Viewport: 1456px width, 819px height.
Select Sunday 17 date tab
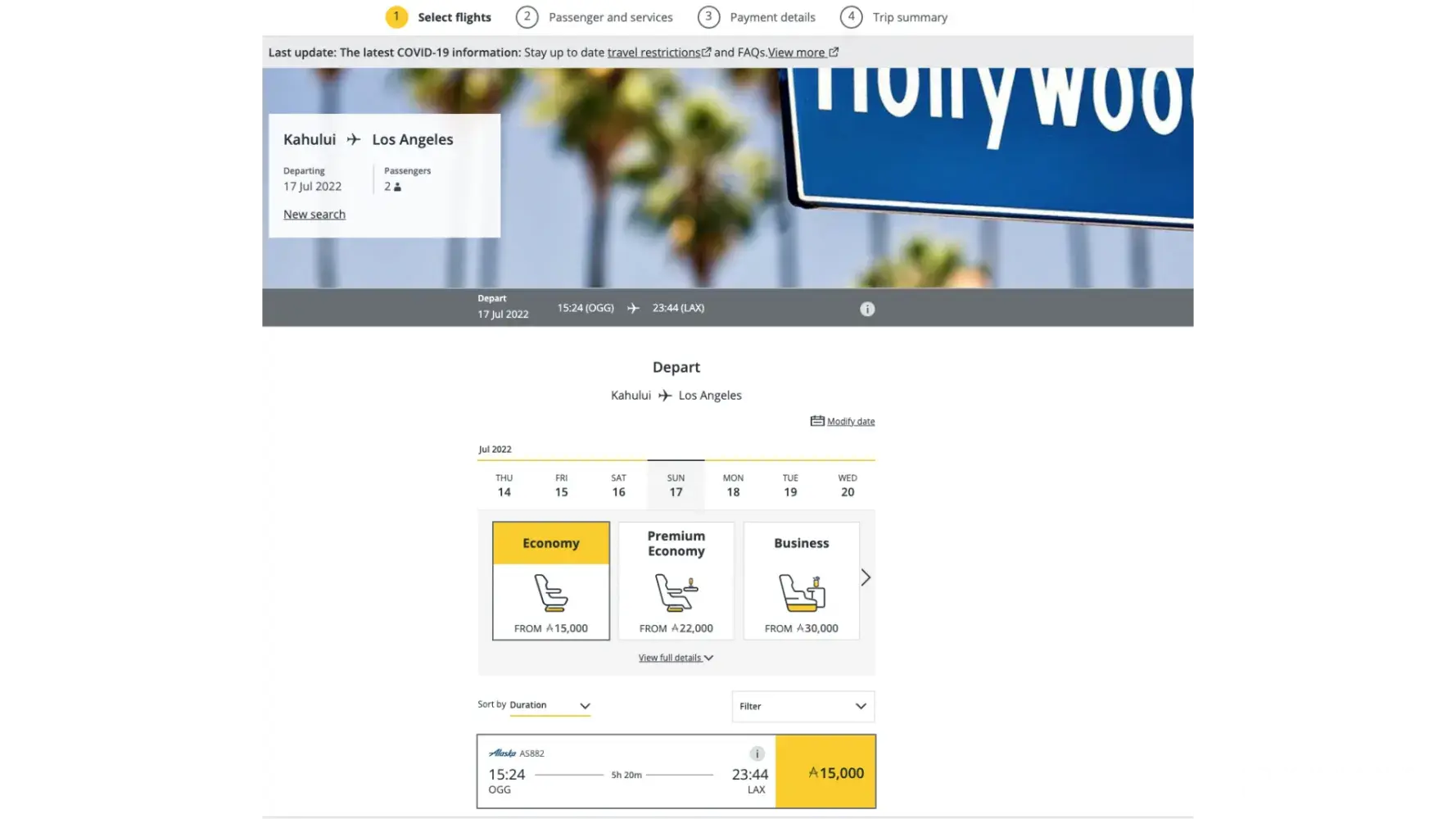click(x=676, y=486)
